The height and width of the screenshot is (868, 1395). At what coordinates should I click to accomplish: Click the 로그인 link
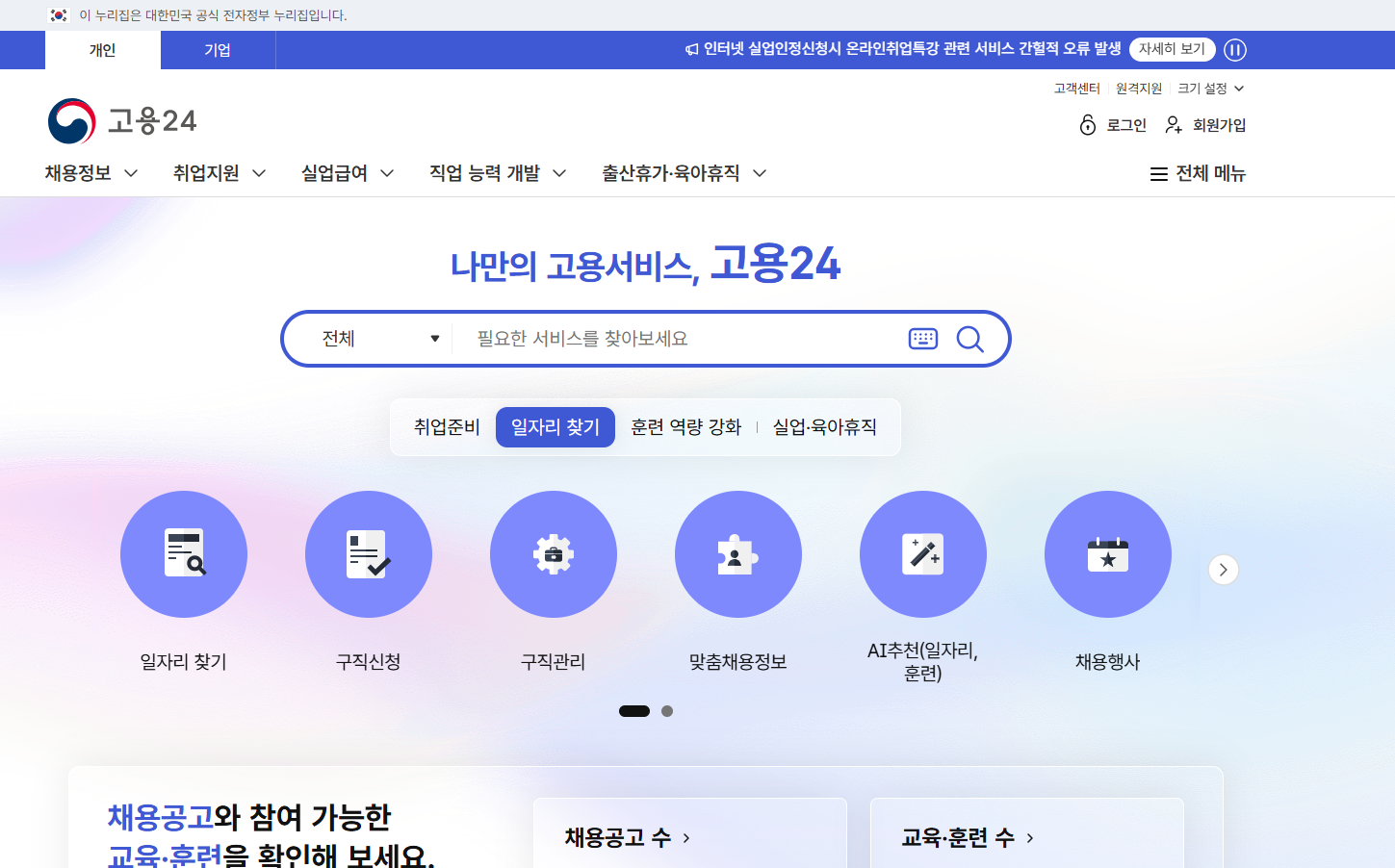(x=1126, y=125)
